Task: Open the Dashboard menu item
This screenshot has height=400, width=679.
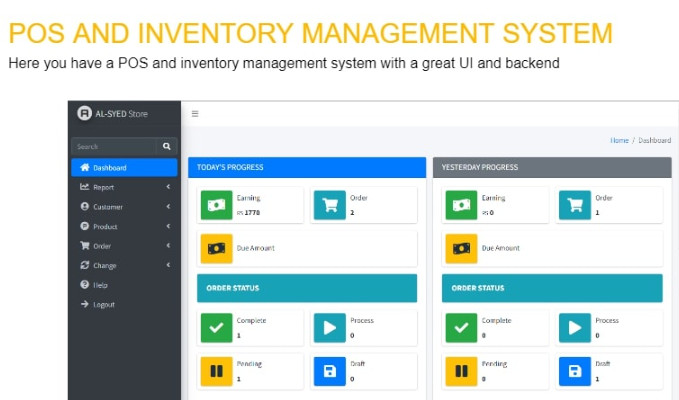Action: point(124,168)
